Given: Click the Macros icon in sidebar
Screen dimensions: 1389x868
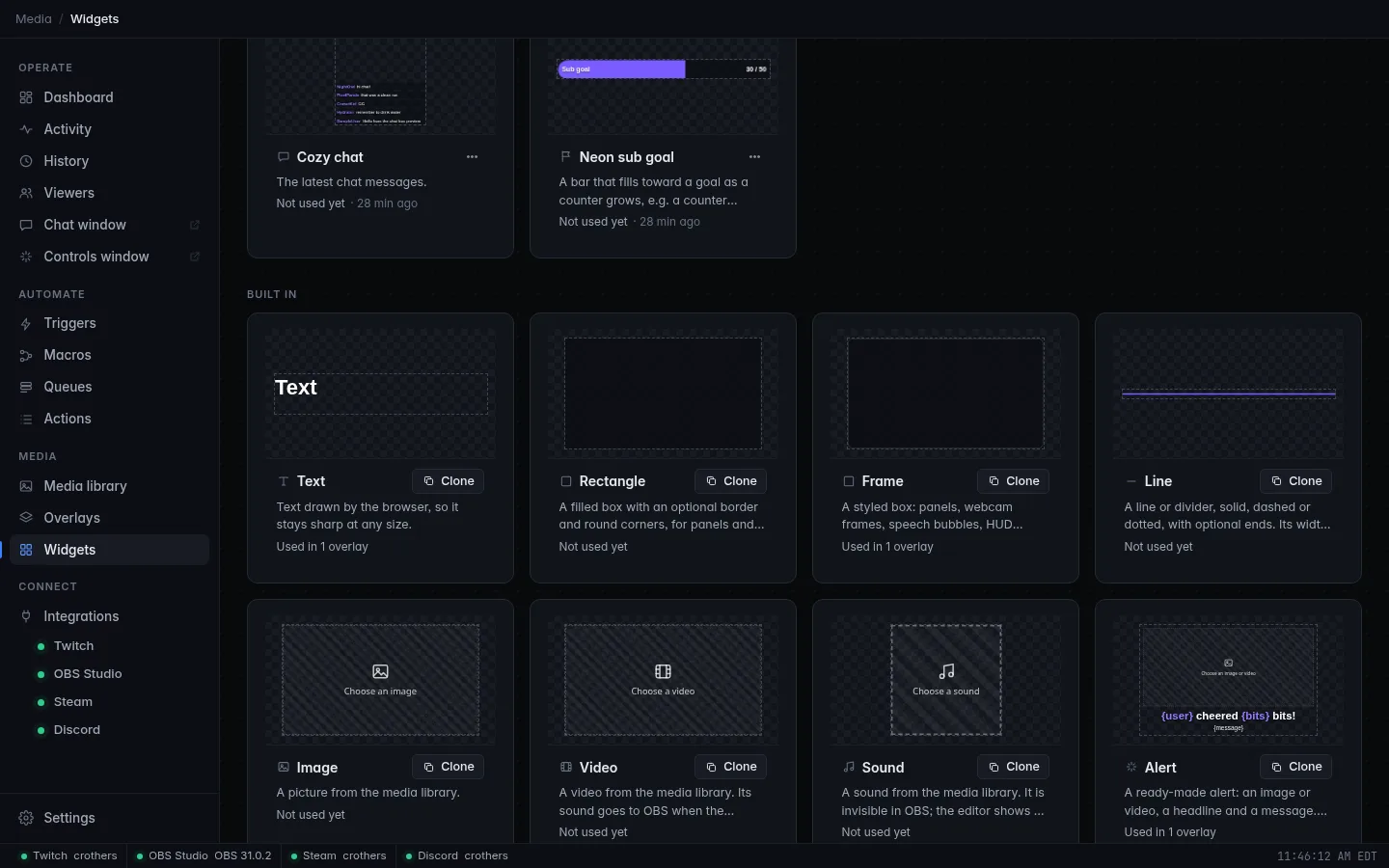Looking at the screenshot, I should click(x=26, y=356).
